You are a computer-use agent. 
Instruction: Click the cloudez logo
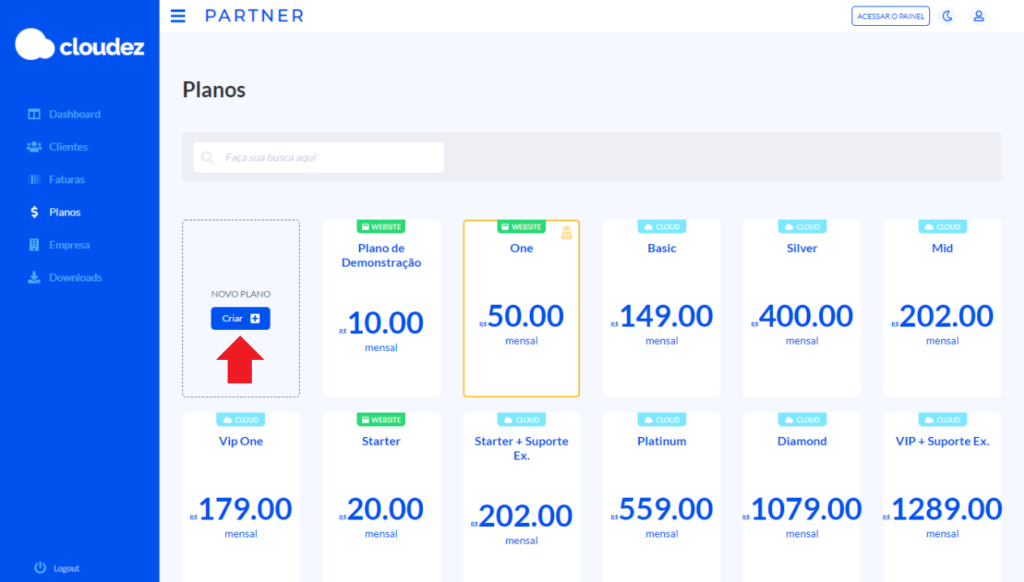(x=80, y=45)
